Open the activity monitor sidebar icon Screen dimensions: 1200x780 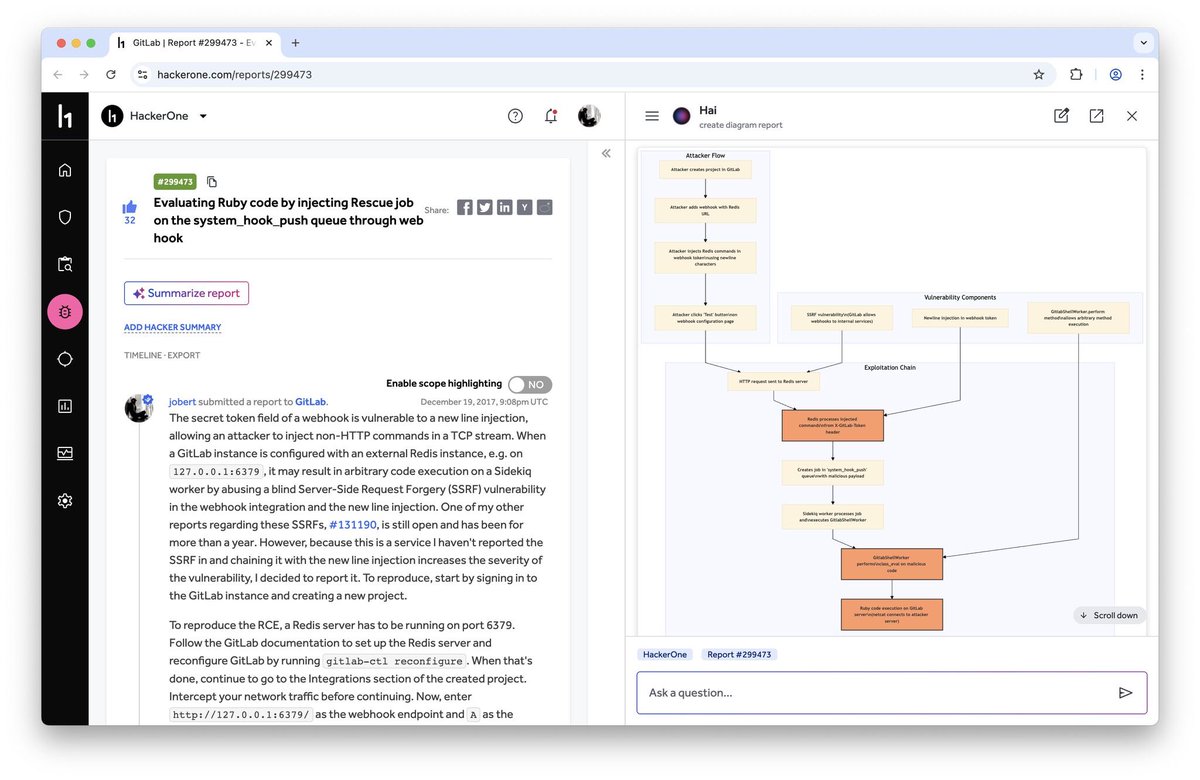65,453
